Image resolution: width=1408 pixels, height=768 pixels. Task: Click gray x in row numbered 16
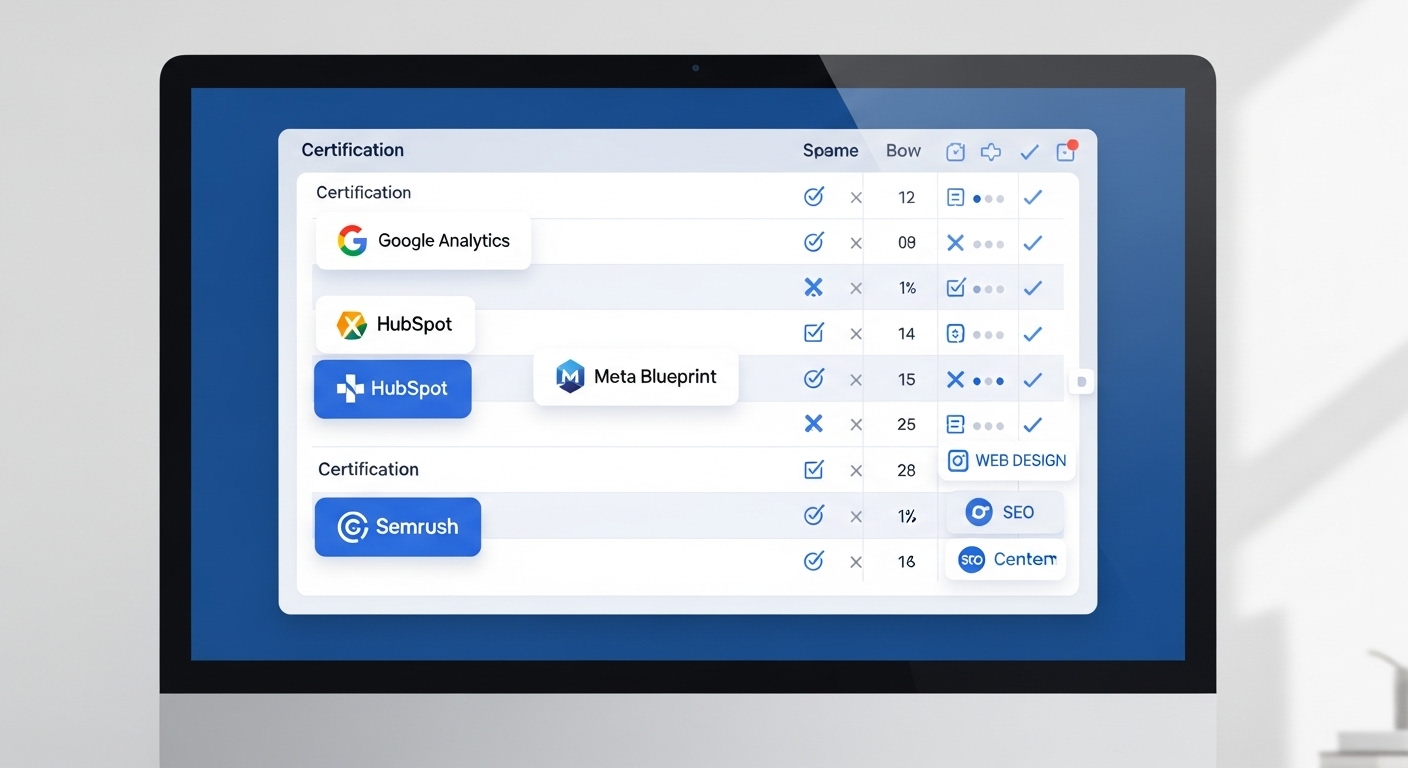[x=856, y=562]
